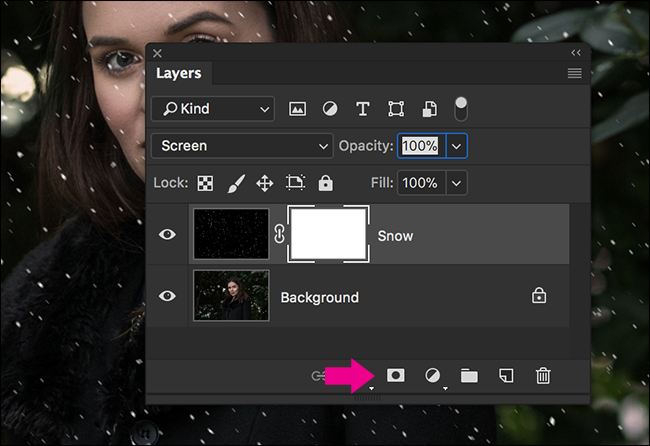
Task: Hide the Snow layer
Action: coord(167,235)
